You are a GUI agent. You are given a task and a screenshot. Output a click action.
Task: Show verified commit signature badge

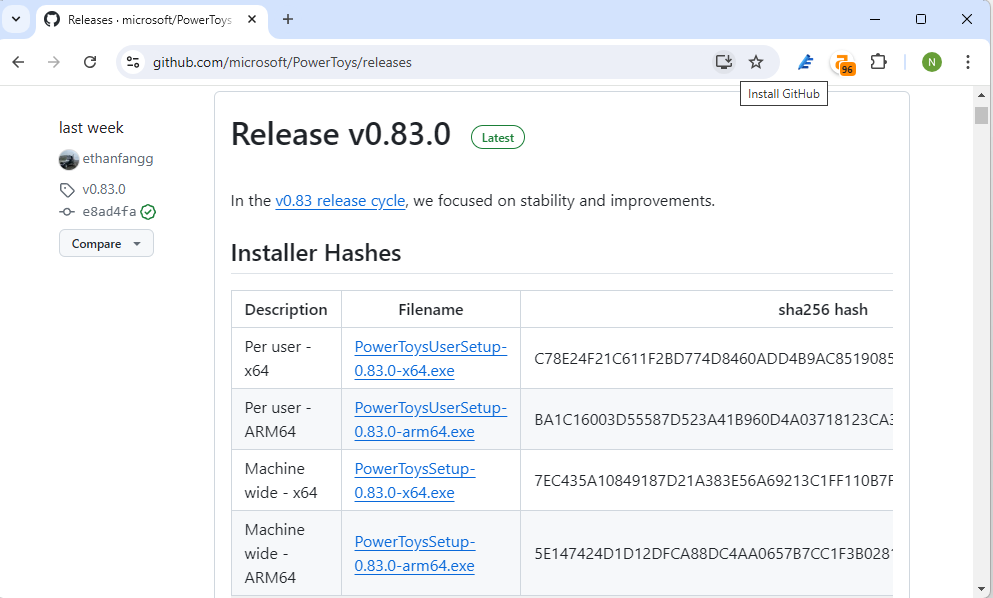click(x=148, y=212)
